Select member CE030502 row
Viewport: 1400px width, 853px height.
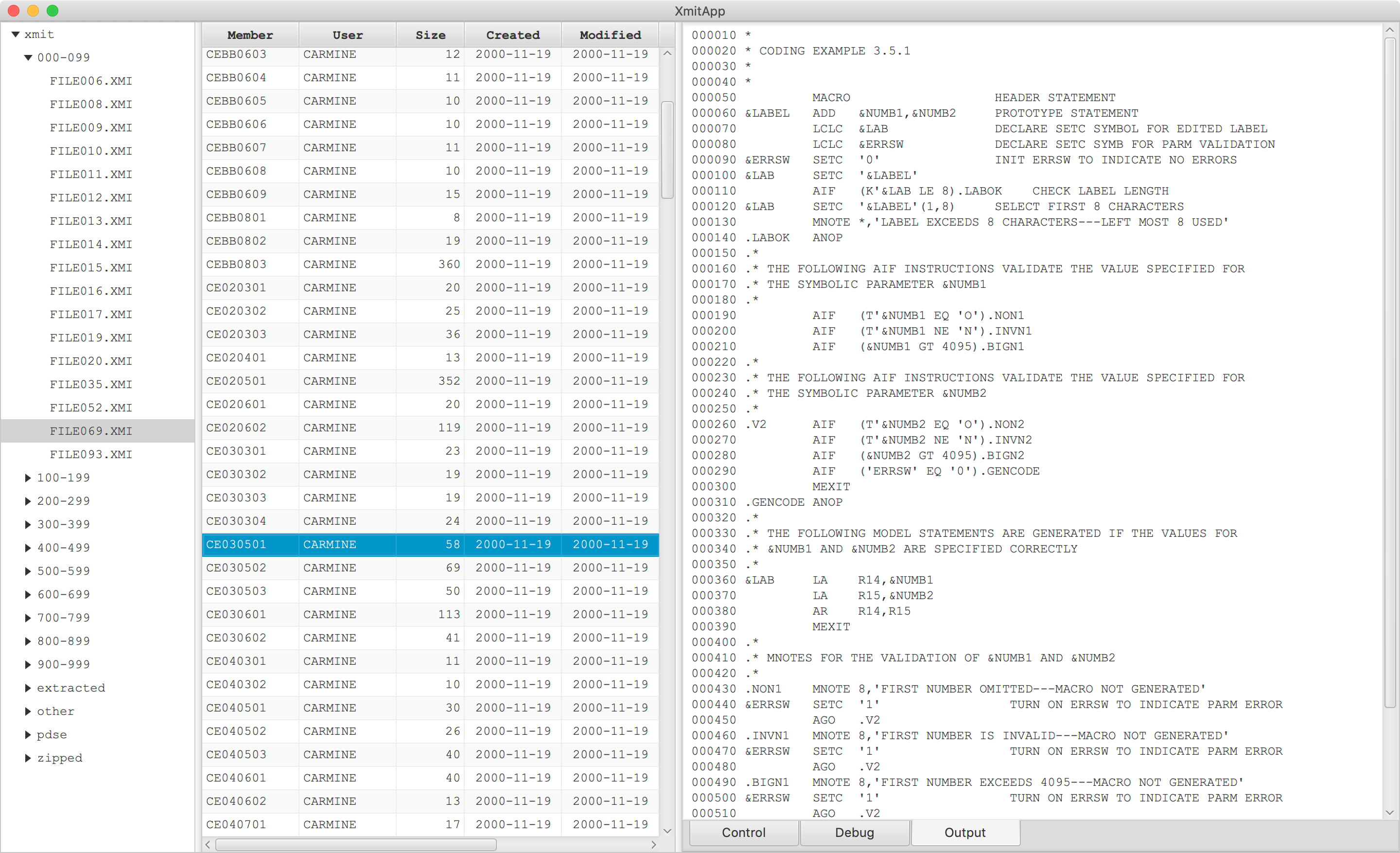pyautogui.click(x=236, y=568)
